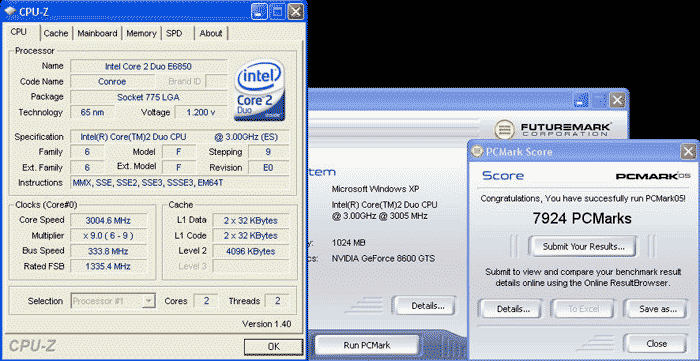Screen dimensions: 700x361
Task: Click Submit Your Results button
Action: tap(583, 246)
